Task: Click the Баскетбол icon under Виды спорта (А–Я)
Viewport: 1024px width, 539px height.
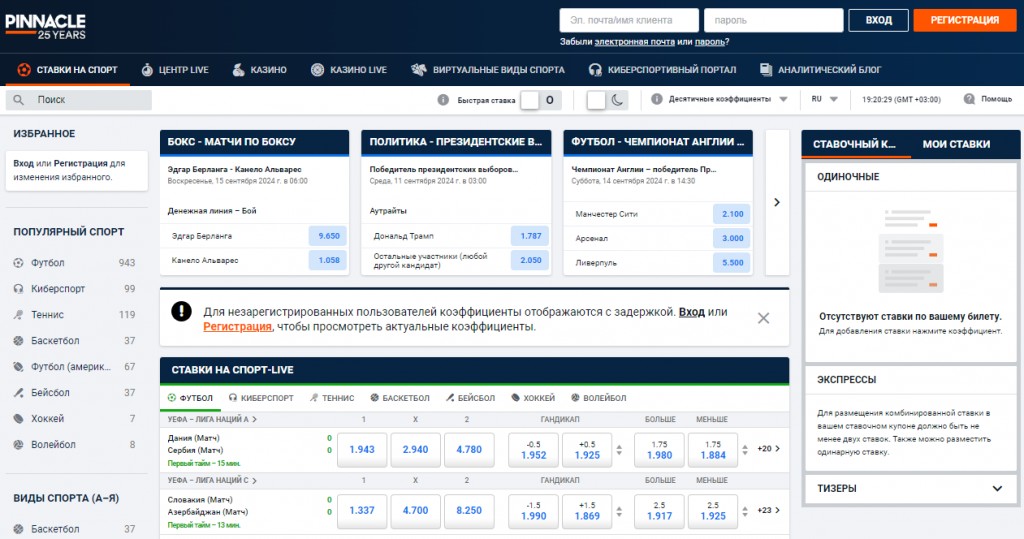Action: click(x=18, y=529)
